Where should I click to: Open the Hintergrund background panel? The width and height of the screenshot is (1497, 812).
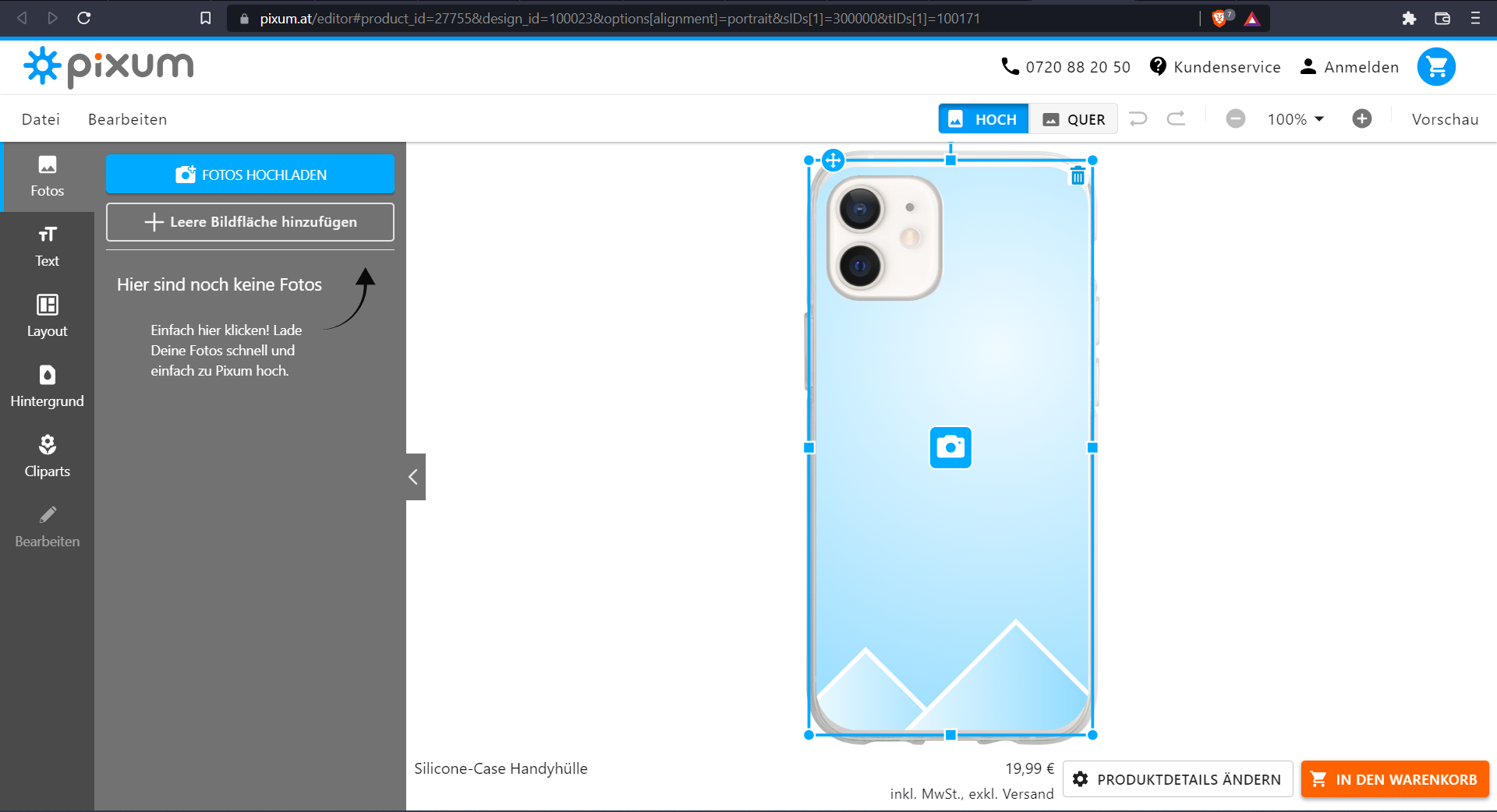click(47, 387)
